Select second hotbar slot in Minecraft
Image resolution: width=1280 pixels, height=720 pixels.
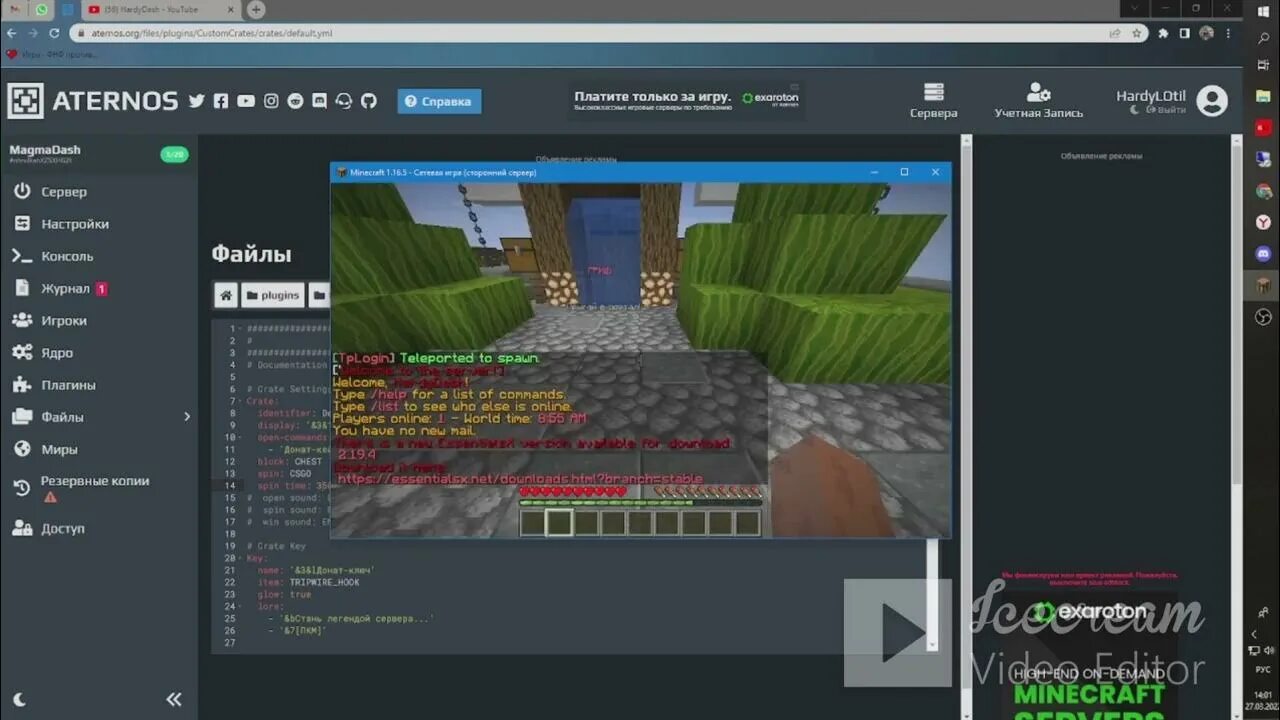560,522
